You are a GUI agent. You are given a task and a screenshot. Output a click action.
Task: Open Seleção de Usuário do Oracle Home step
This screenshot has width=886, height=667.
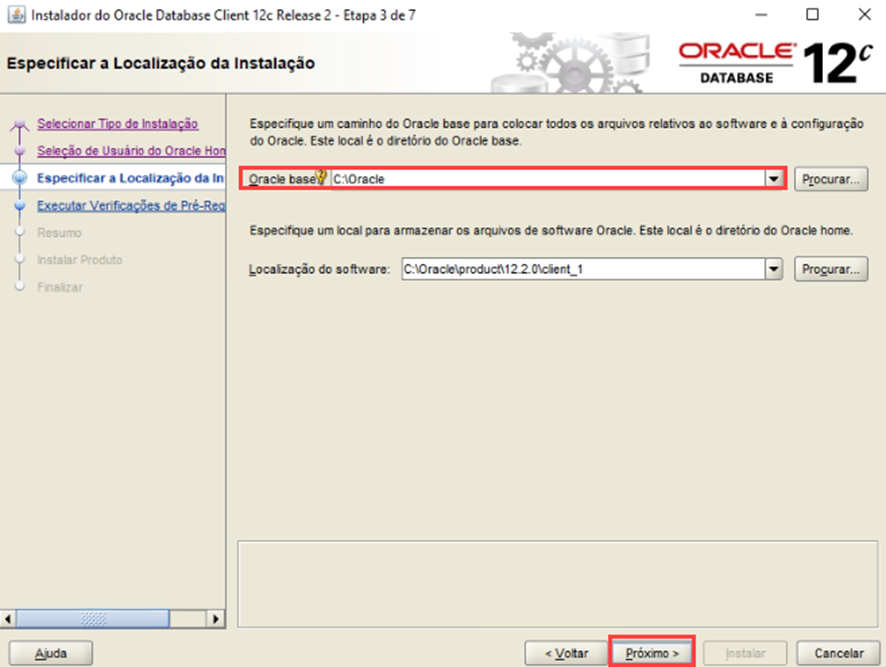(131, 151)
